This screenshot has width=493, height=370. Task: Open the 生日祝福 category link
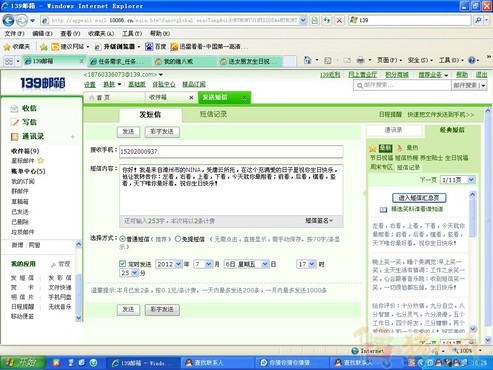click(457, 158)
